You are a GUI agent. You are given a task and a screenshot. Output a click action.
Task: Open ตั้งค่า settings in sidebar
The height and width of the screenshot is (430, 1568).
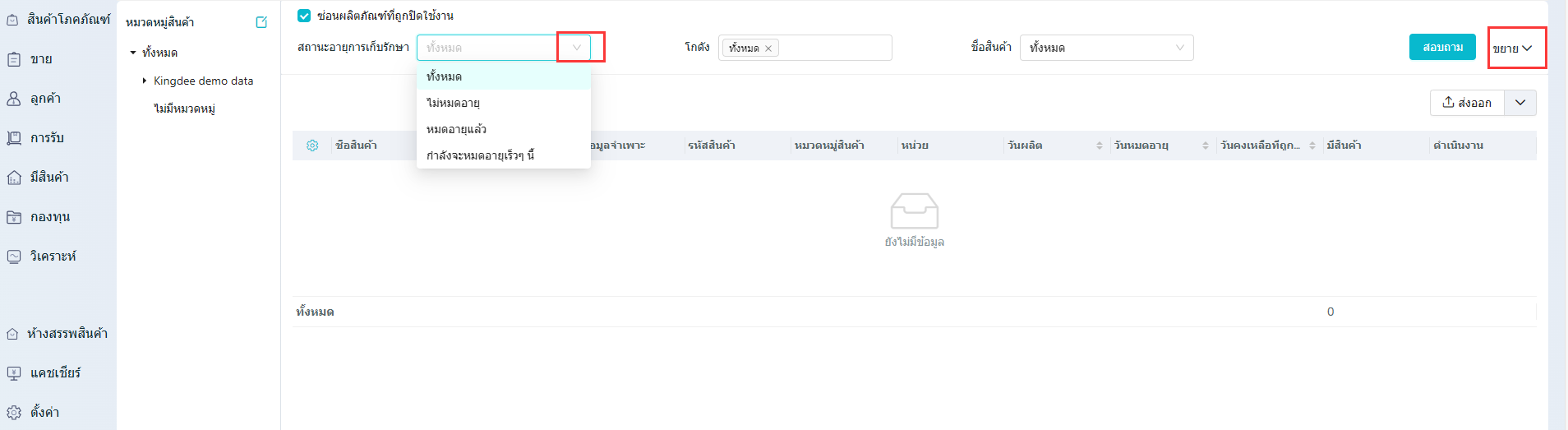click(44, 413)
